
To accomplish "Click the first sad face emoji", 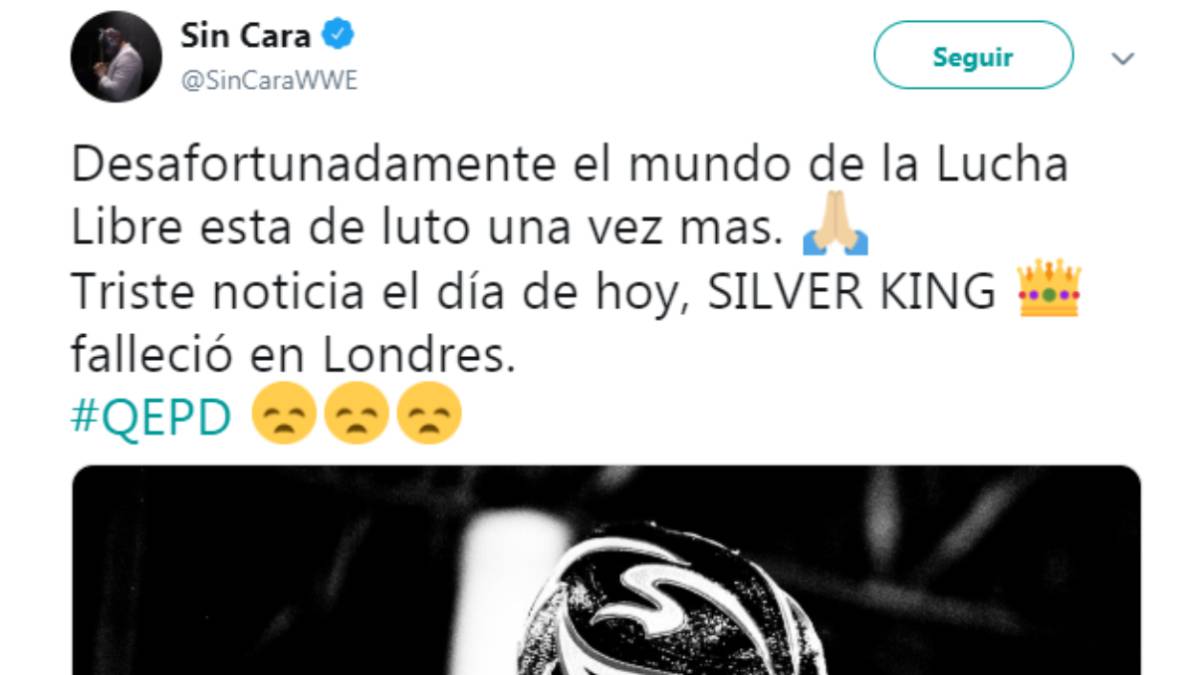I will tap(284, 415).
